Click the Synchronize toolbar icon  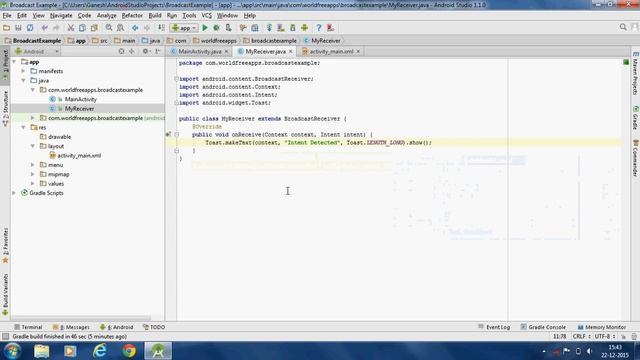(x=30, y=28)
